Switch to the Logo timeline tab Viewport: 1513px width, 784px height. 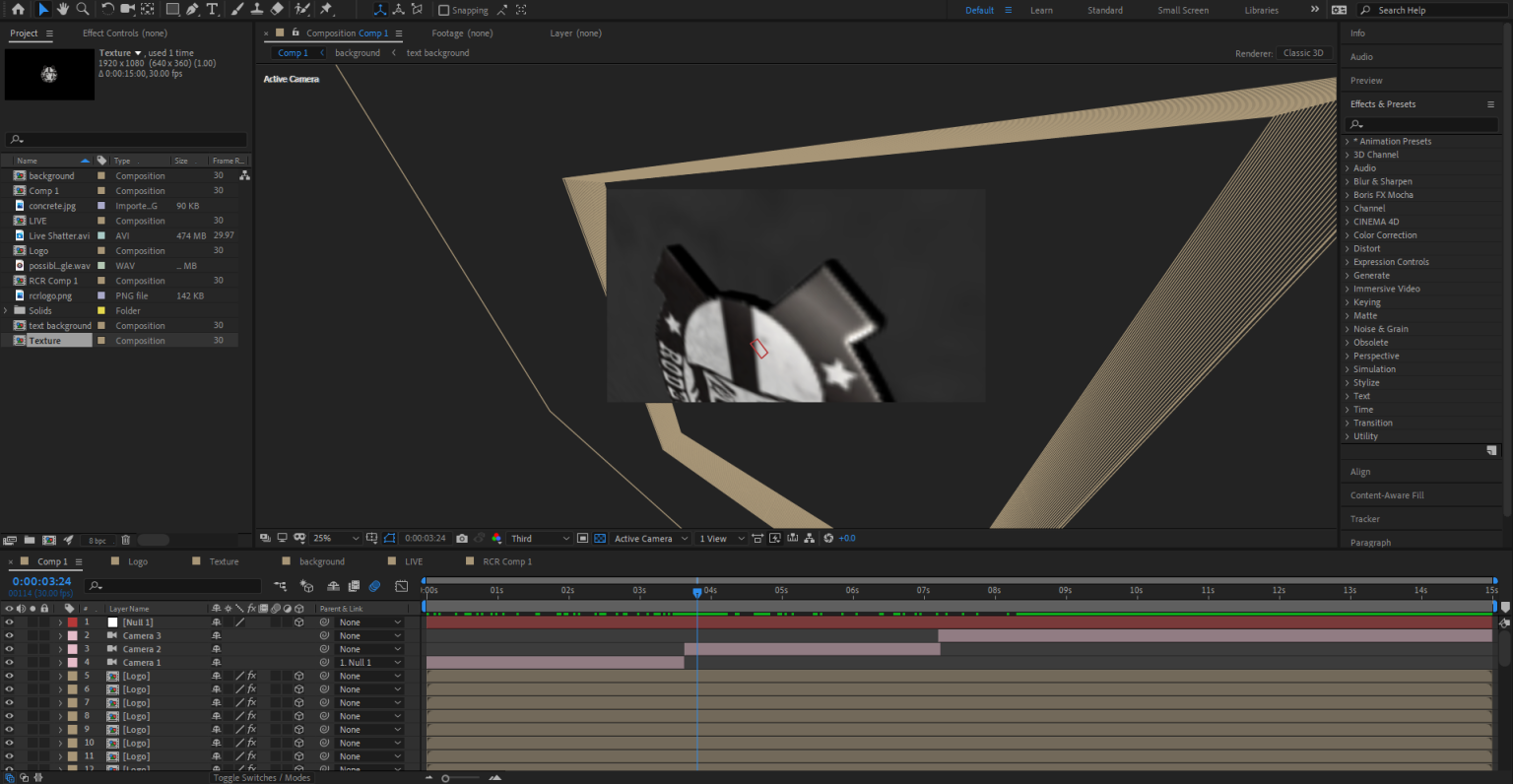click(x=138, y=561)
